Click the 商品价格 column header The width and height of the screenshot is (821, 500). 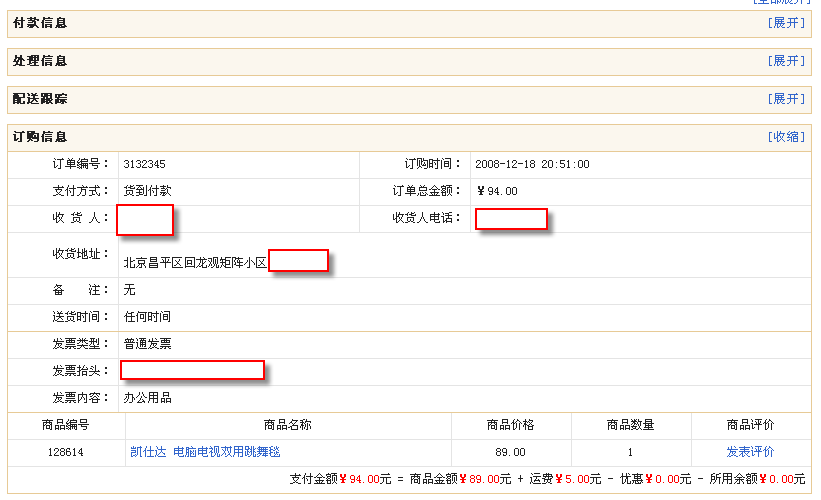click(x=510, y=425)
